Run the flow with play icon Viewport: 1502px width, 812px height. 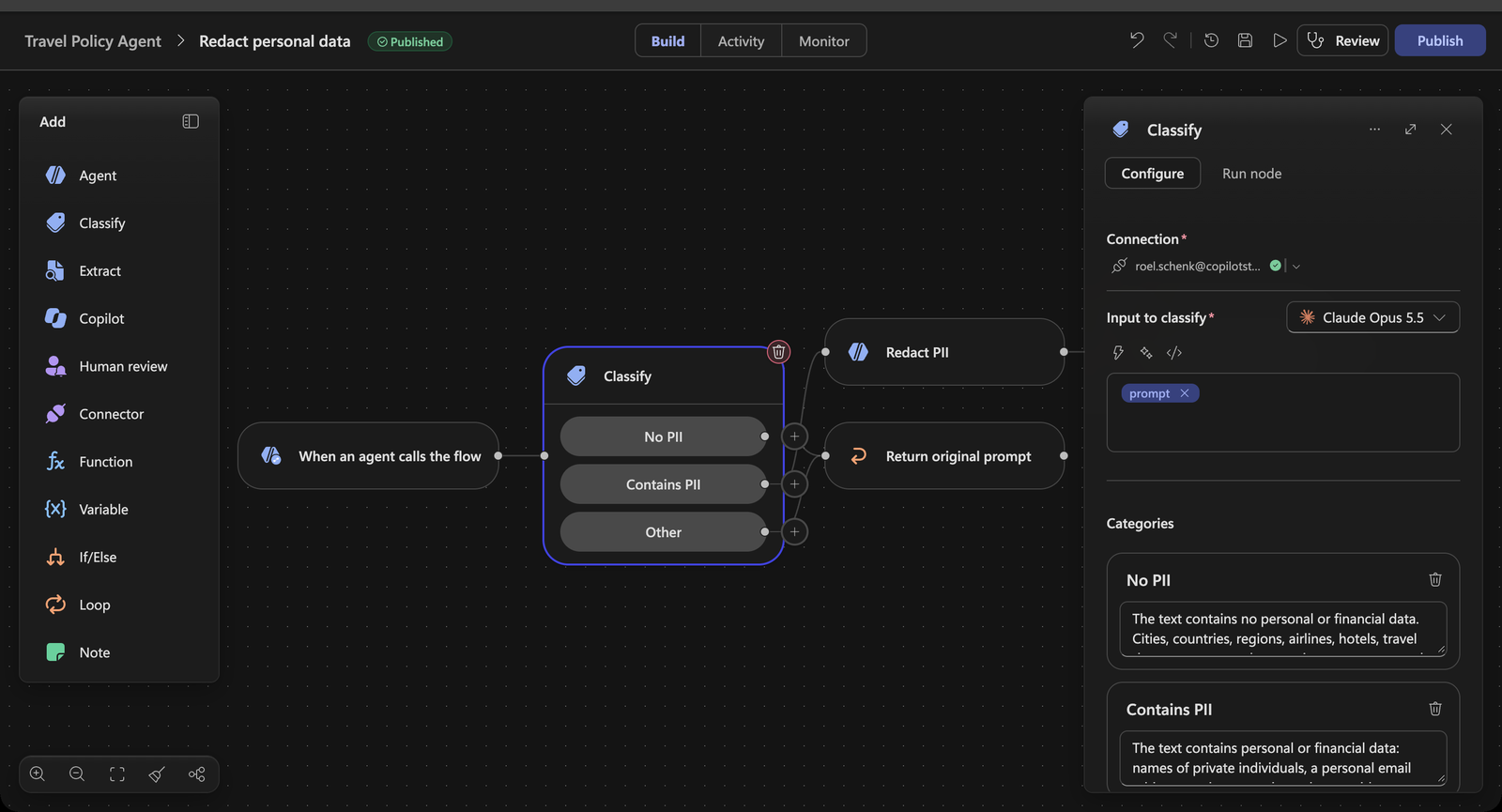pyautogui.click(x=1279, y=40)
